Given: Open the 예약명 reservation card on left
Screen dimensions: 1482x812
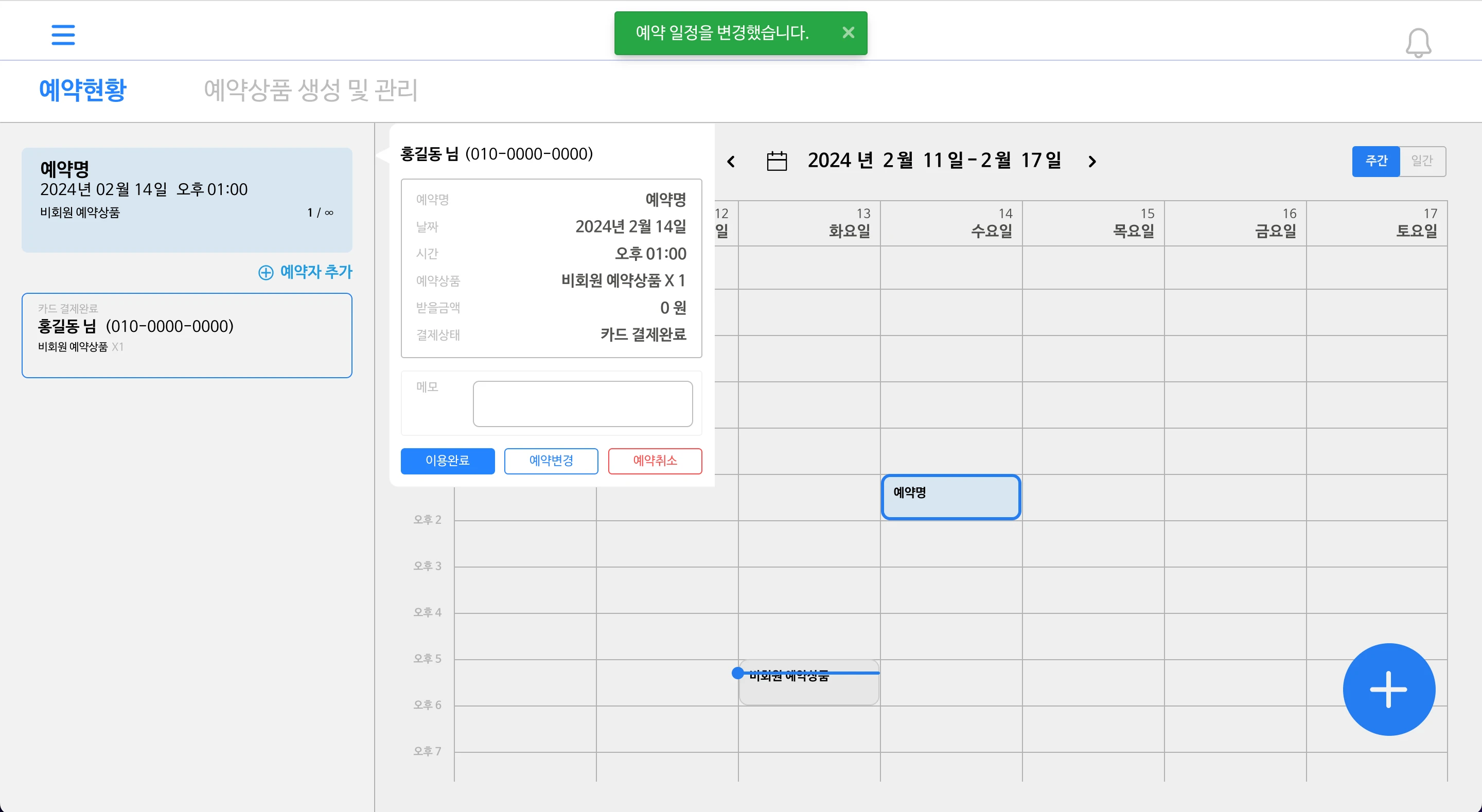Looking at the screenshot, I should (x=187, y=200).
